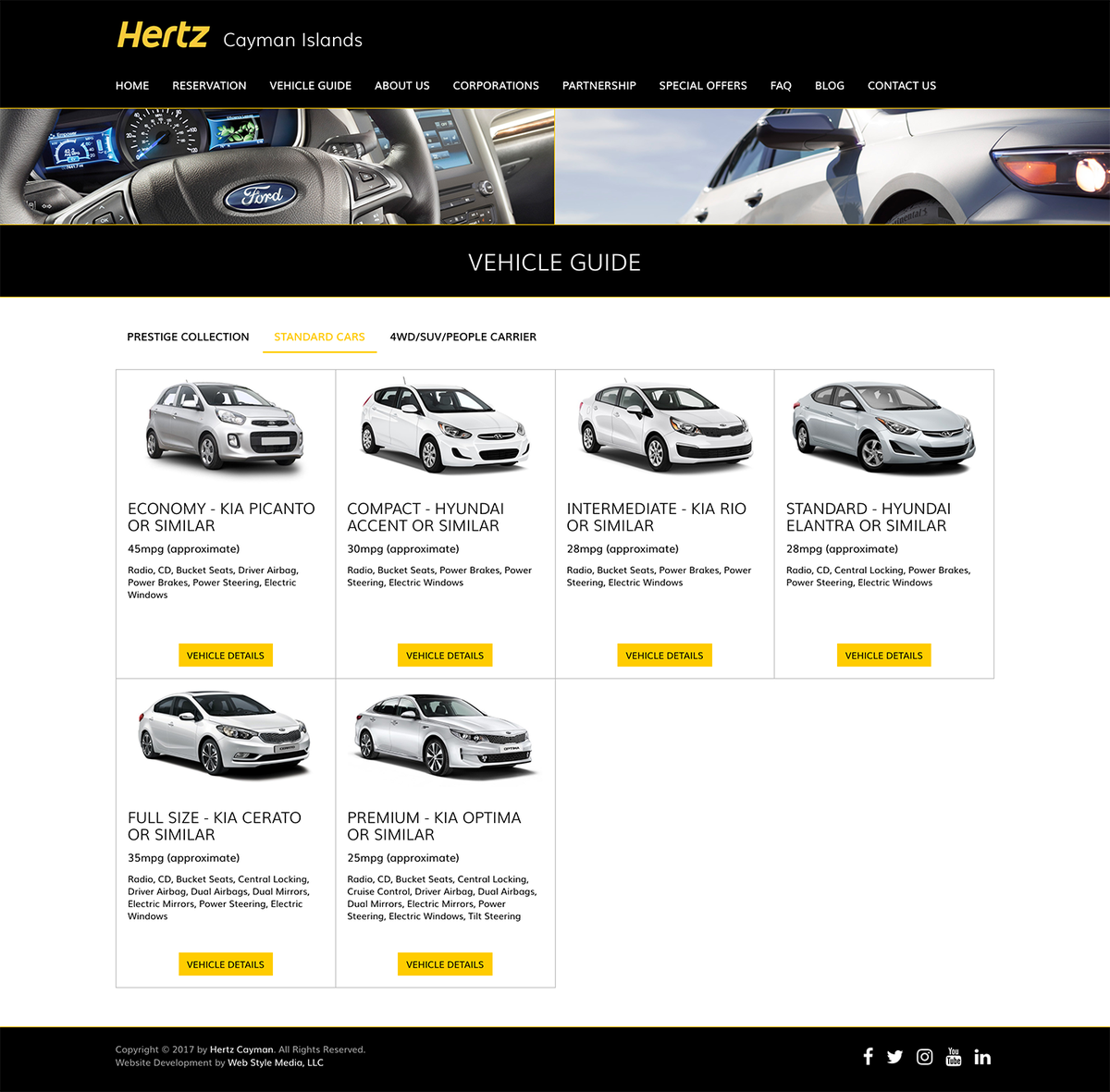Open the BLOG link in navigation

click(x=830, y=85)
